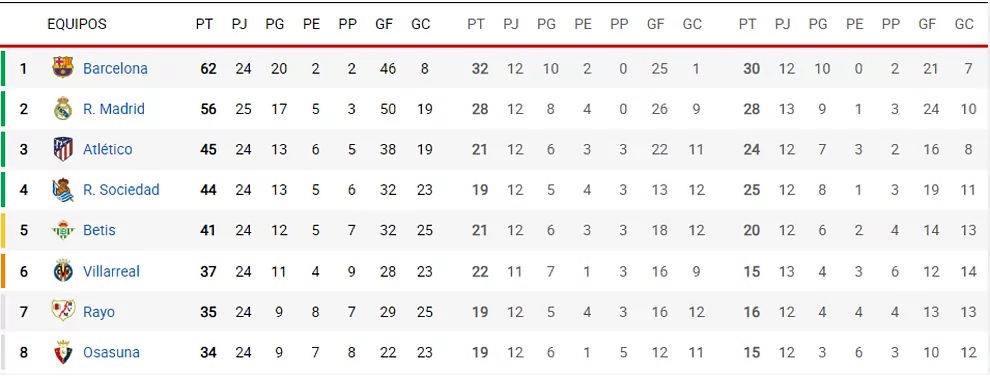Open the Rayo team link

tap(99, 312)
